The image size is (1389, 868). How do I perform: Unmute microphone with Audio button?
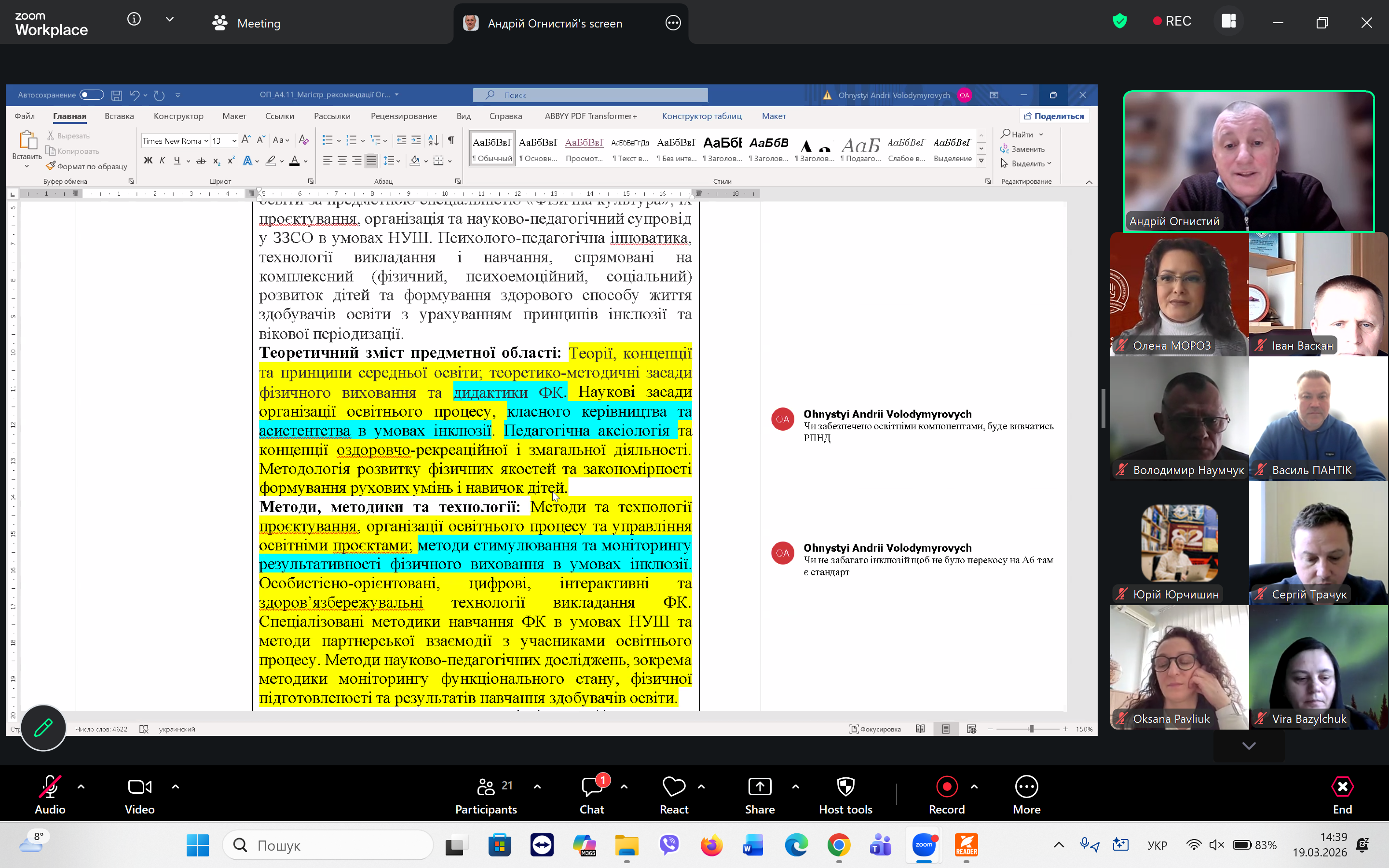(50, 795)
